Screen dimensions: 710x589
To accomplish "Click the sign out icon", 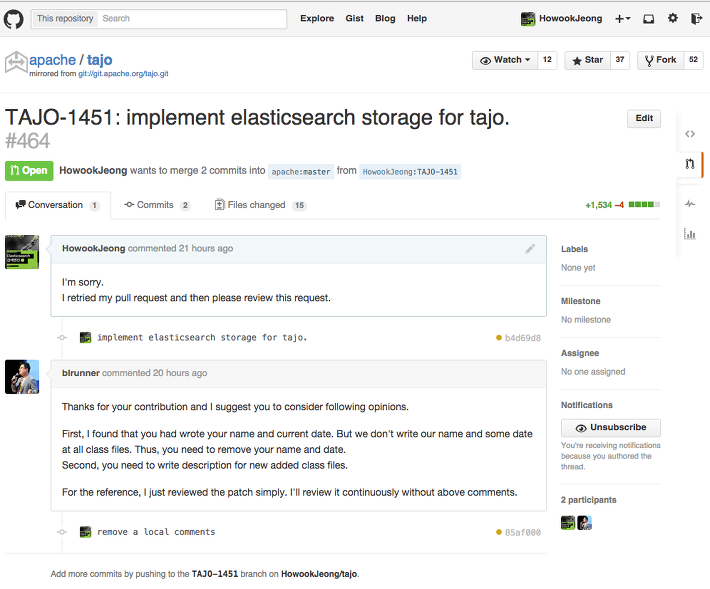I will [x=696, y=19].
